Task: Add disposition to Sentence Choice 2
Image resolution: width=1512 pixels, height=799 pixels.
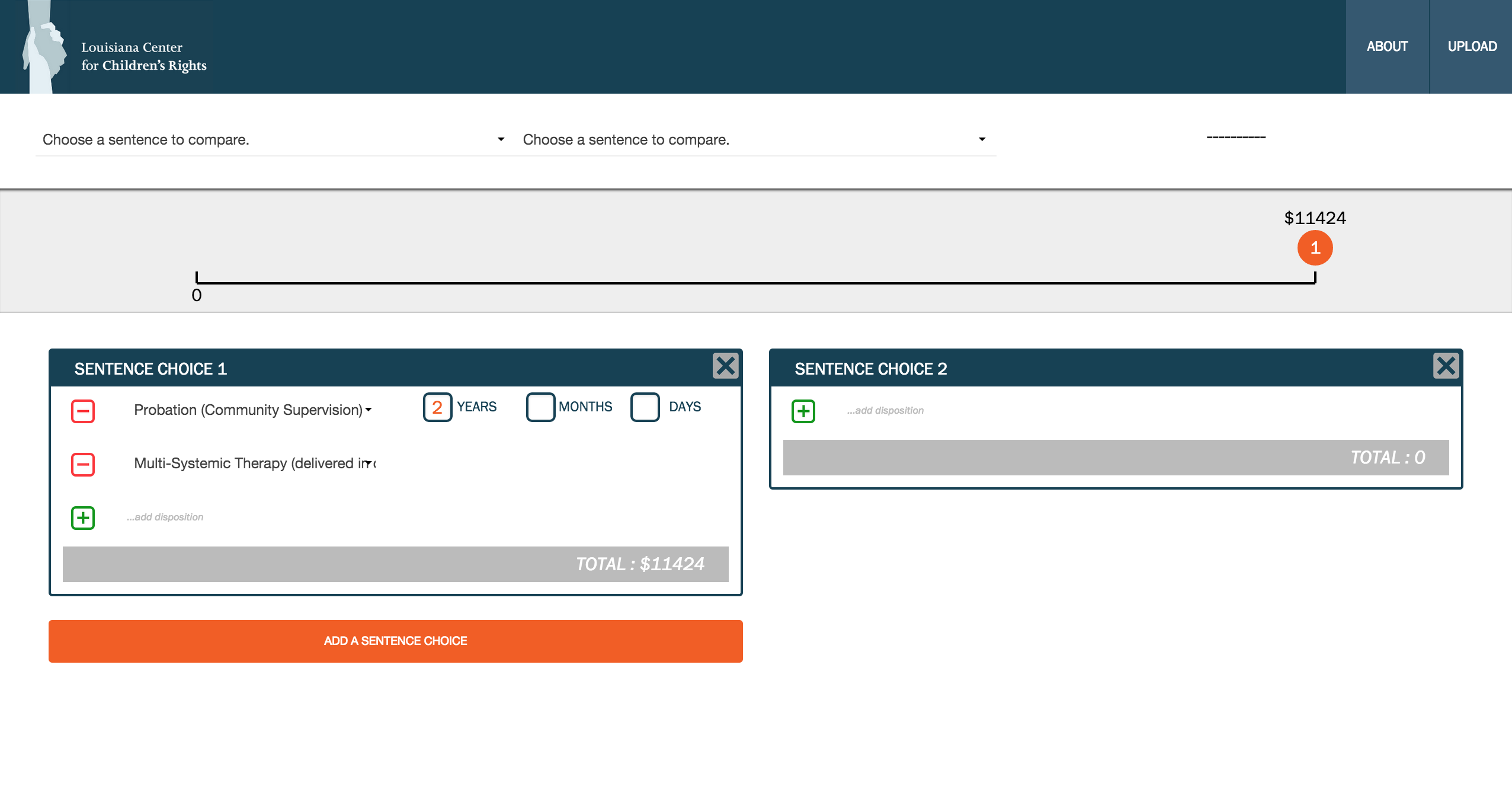Action: point(803,411)
